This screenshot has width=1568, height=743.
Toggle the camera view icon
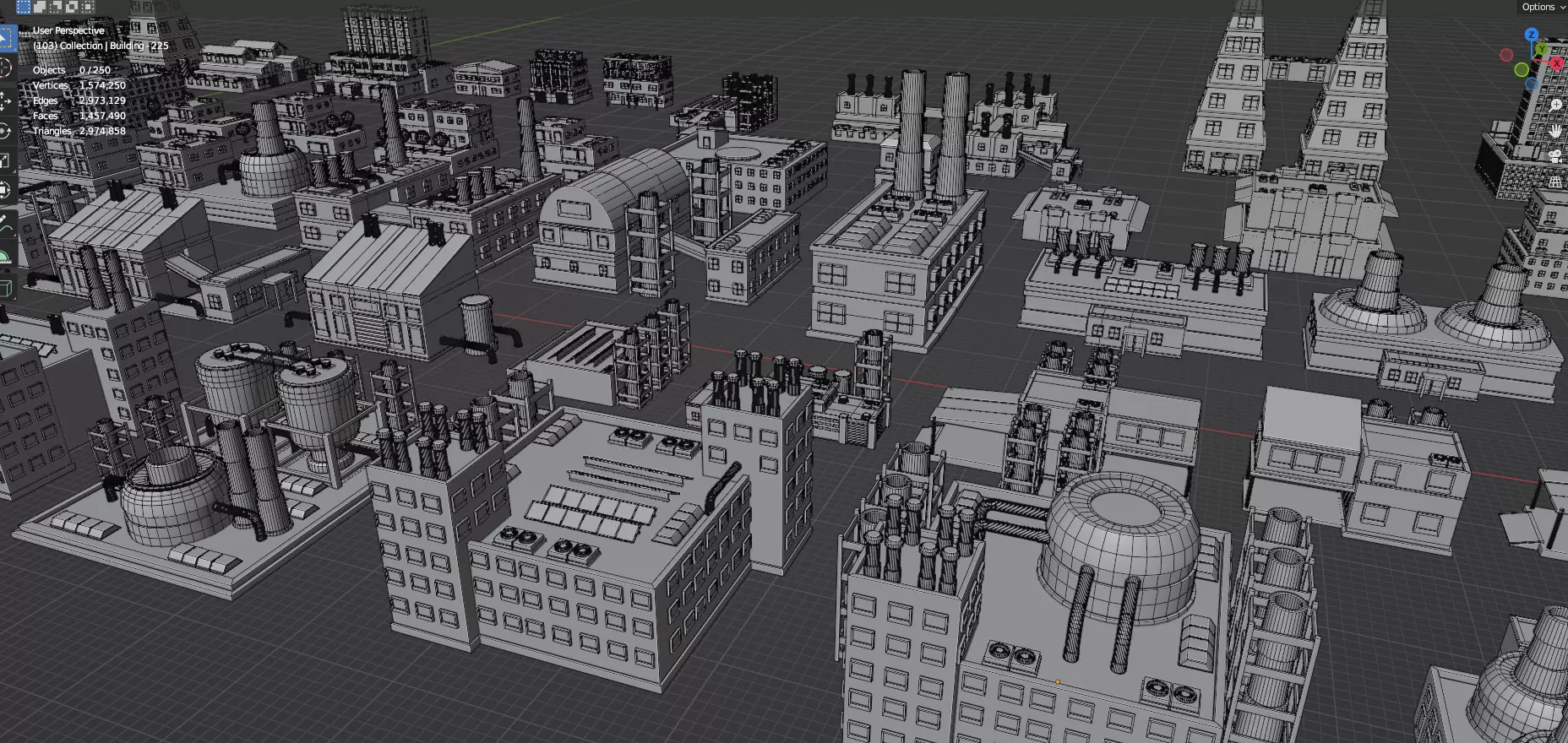coord(1555,156)
